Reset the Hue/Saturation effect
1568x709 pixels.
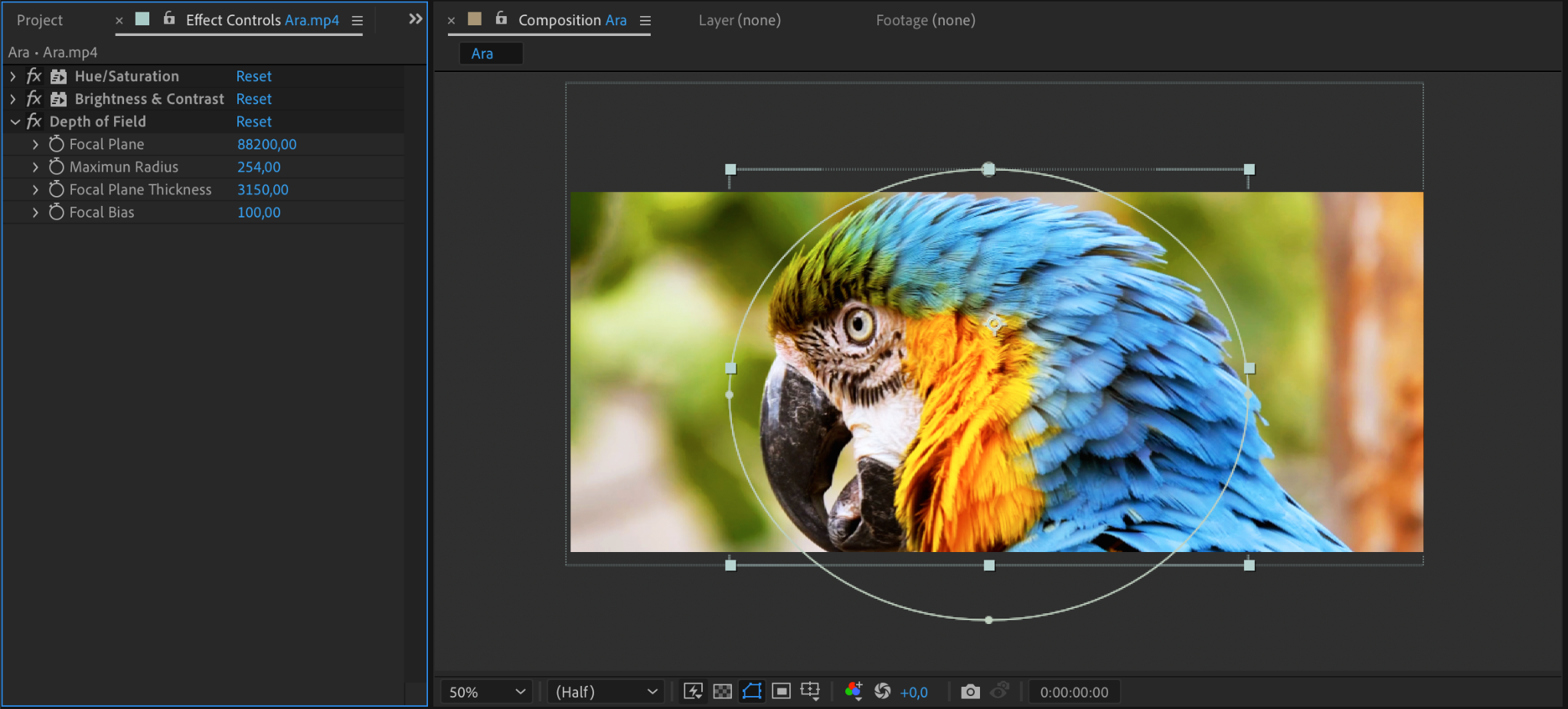click(x=253, y=77)
